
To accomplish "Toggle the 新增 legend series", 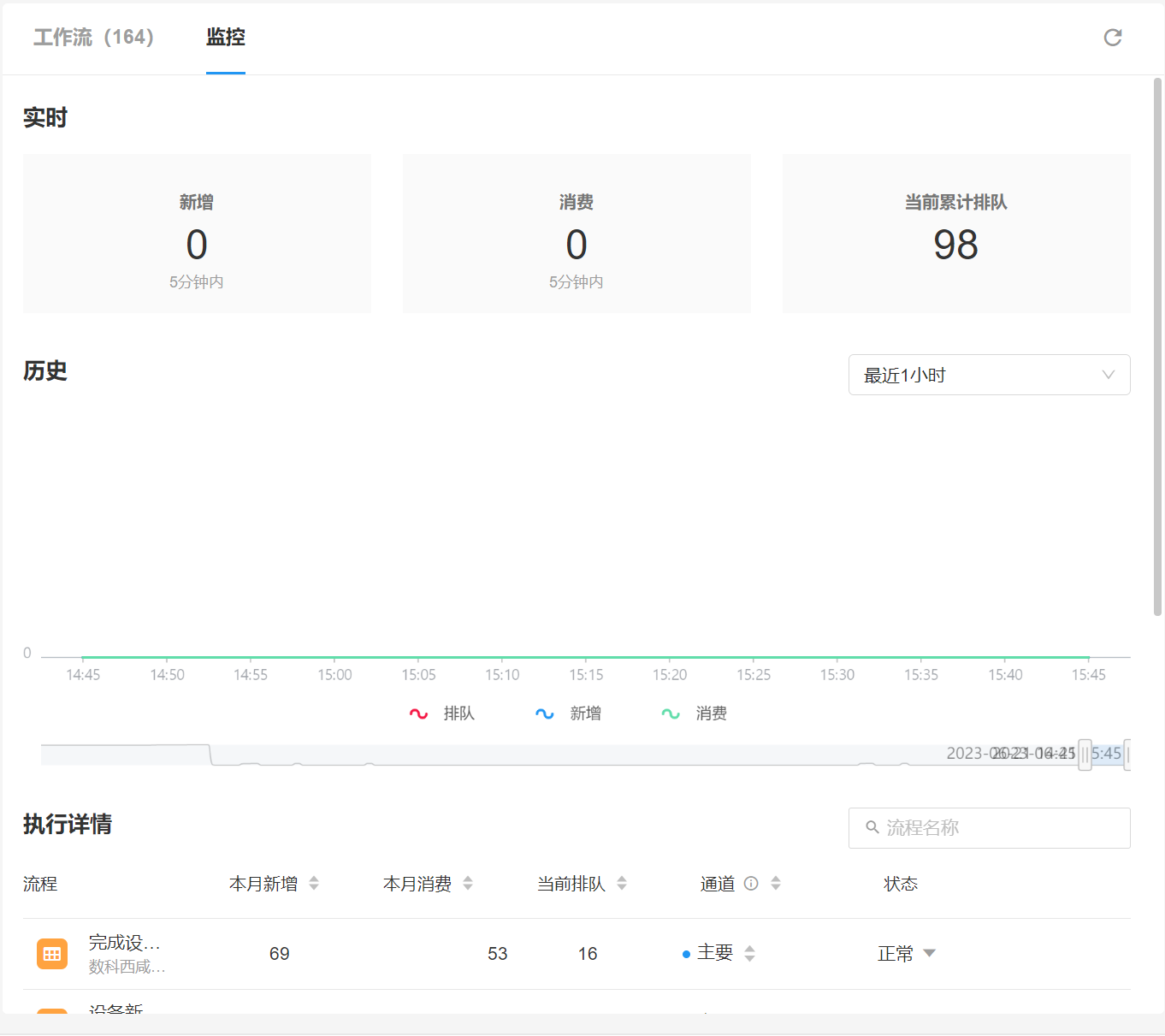I will pos(569,713).
